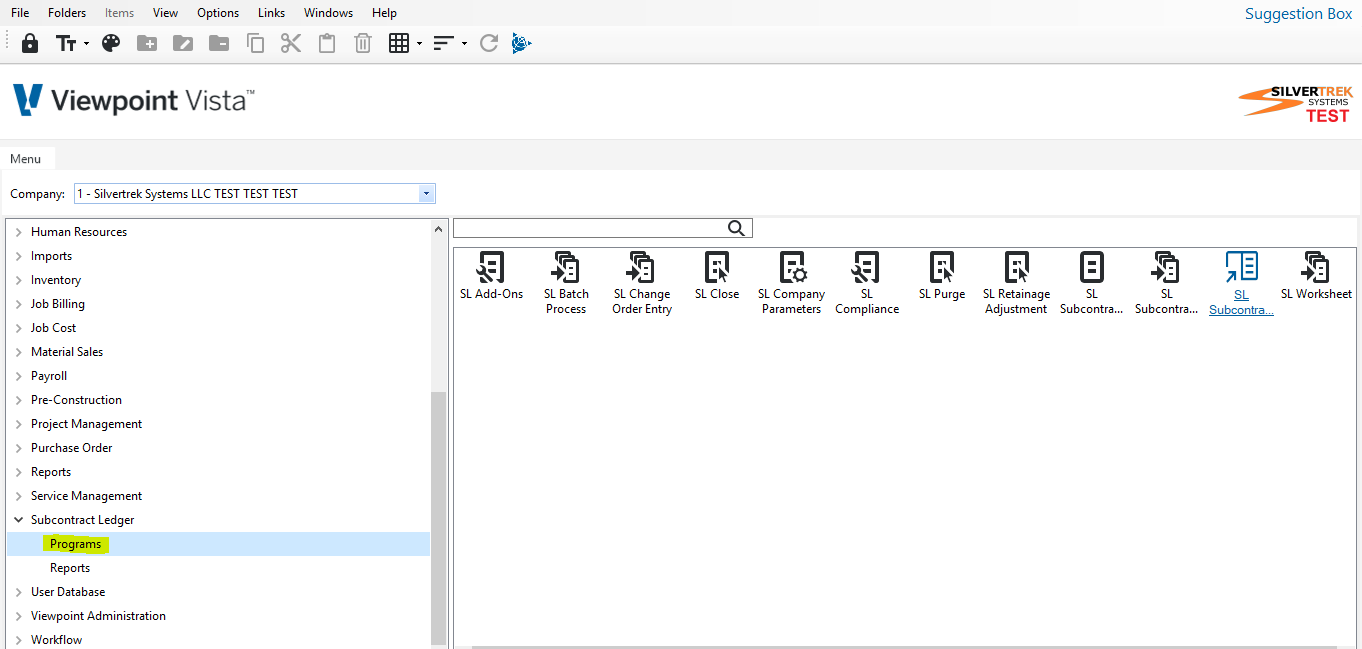Screen dimensions: 1362x649
Task: Click the module tree vertical scrollbar thumb
Action: 439,518
